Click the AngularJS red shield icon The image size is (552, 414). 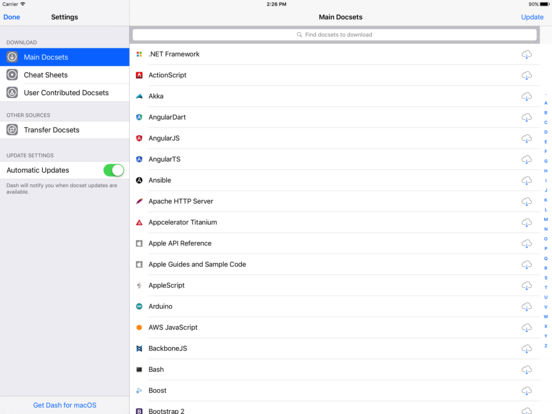pyautogui.click(x=139, y=138)
